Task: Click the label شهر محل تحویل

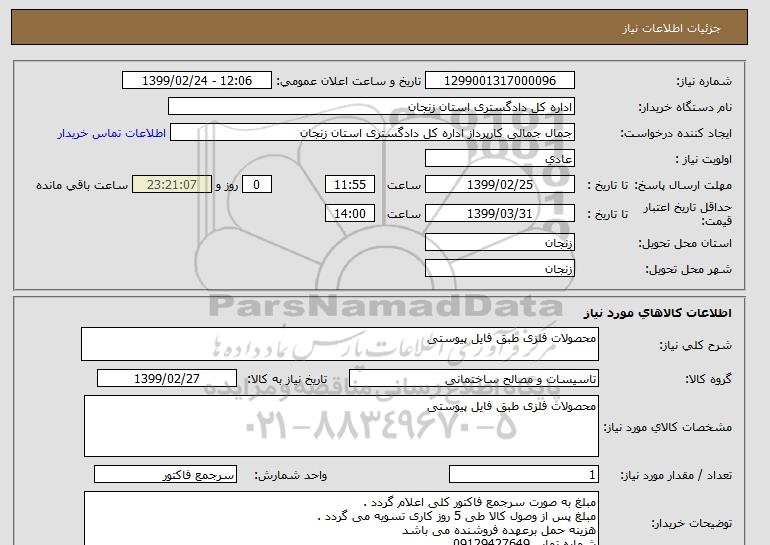Action: pyautogui.click(x=688, y=270)
